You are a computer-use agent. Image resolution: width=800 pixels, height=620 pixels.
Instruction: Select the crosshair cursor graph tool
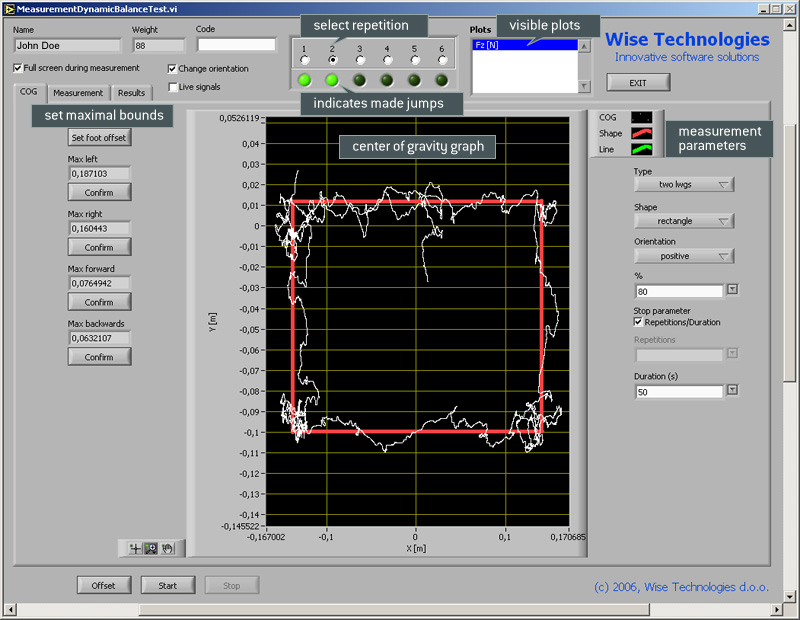[135, 549]
